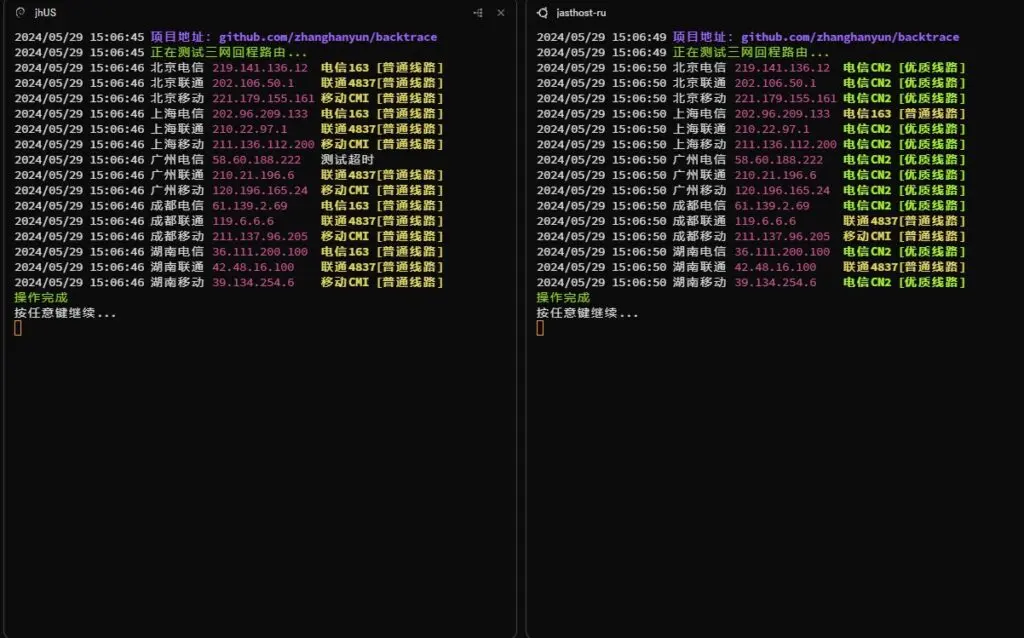Click the Debian swirl icon beside jhUS
Viewport: 1024px width, 638px height.
20,13
